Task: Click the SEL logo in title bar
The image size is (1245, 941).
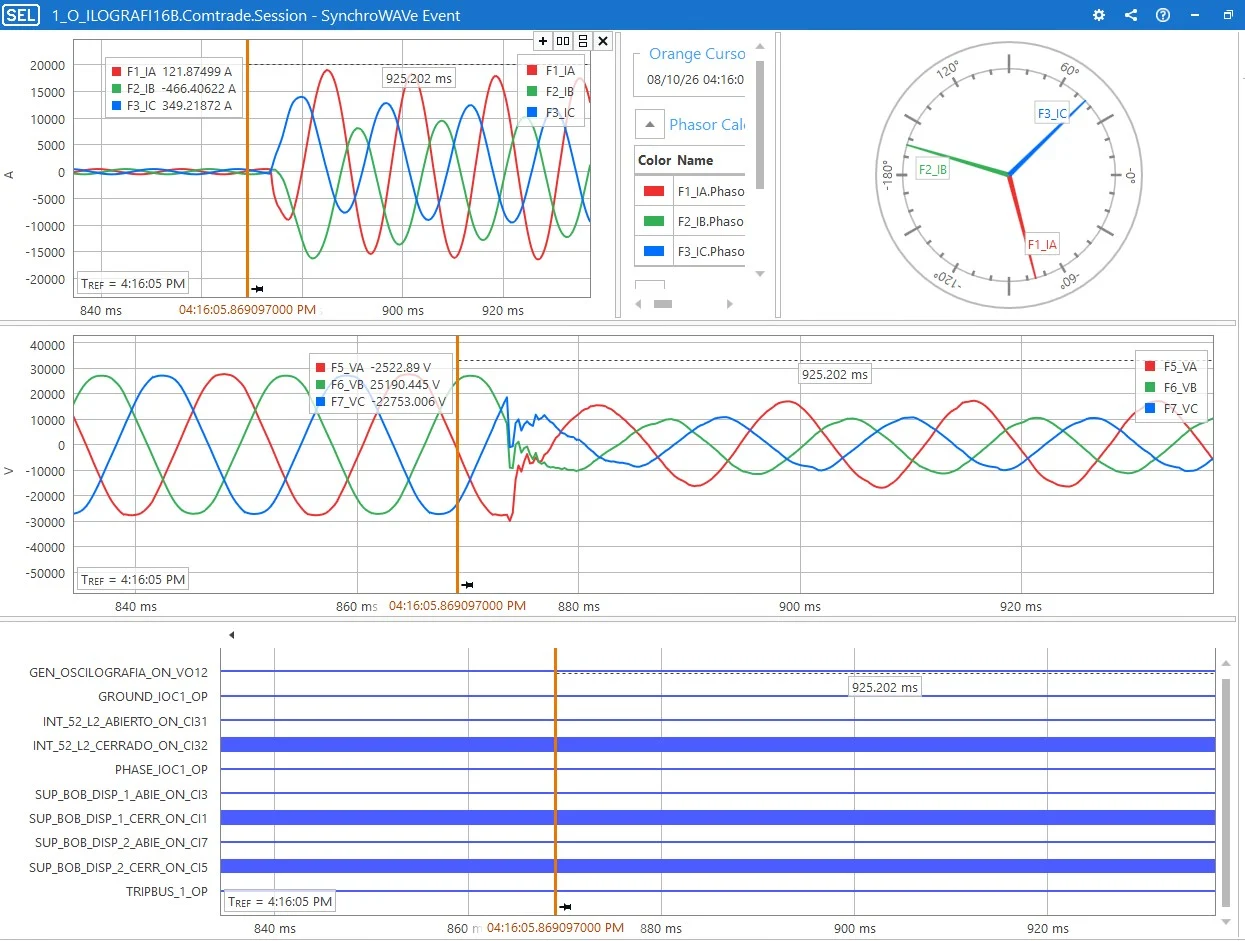Action: tap(21, 15)
